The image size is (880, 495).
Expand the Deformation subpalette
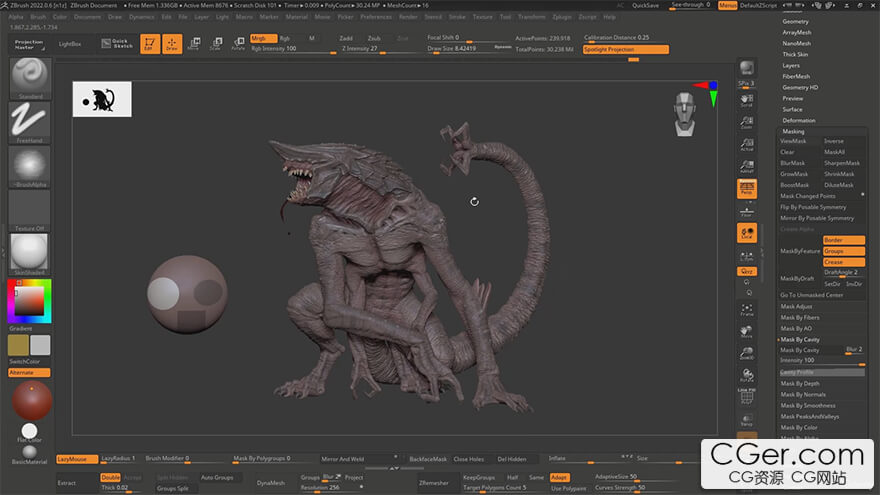coord(799,121)
